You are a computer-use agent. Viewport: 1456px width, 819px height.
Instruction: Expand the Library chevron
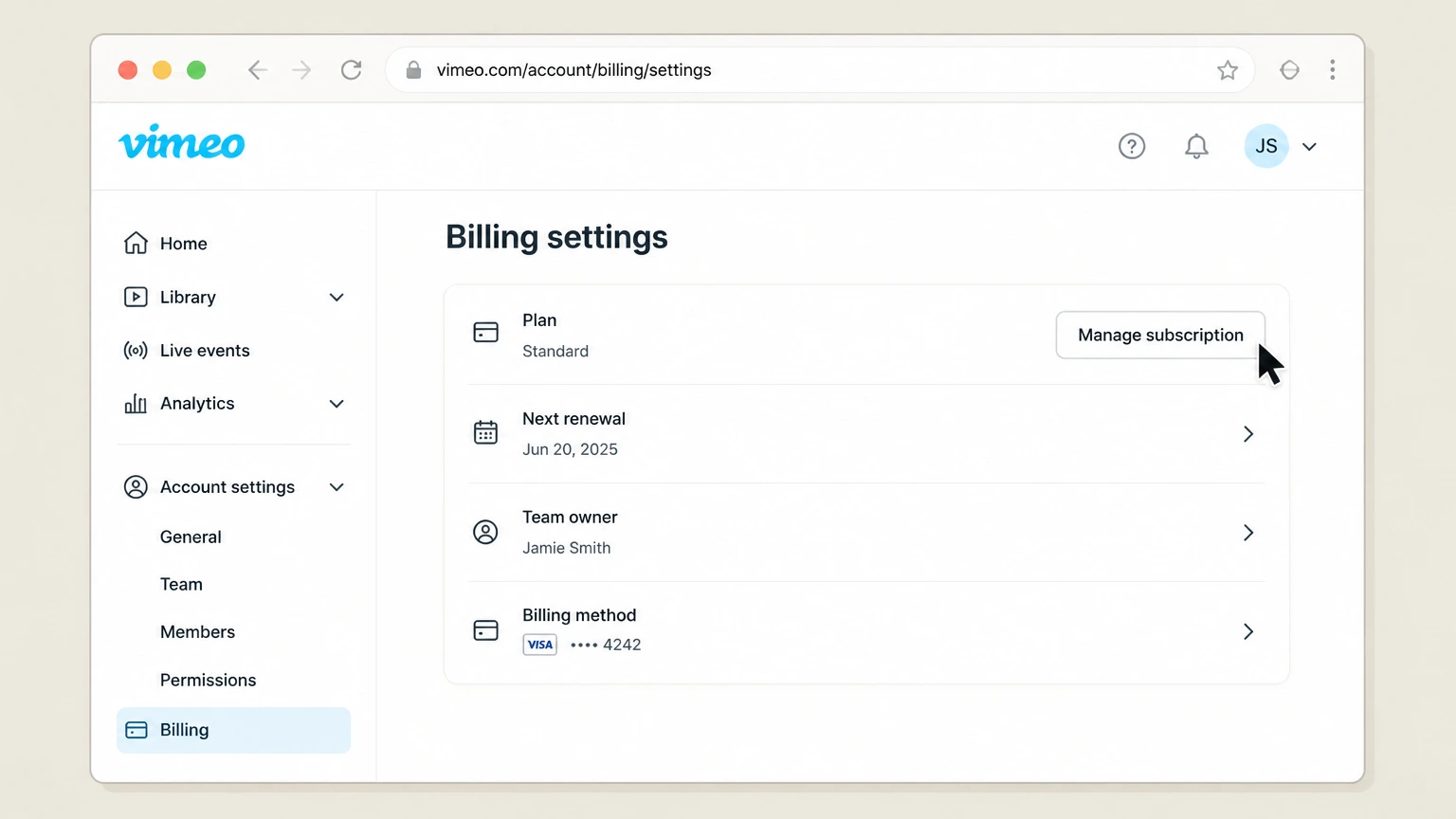tap(337, 298)
